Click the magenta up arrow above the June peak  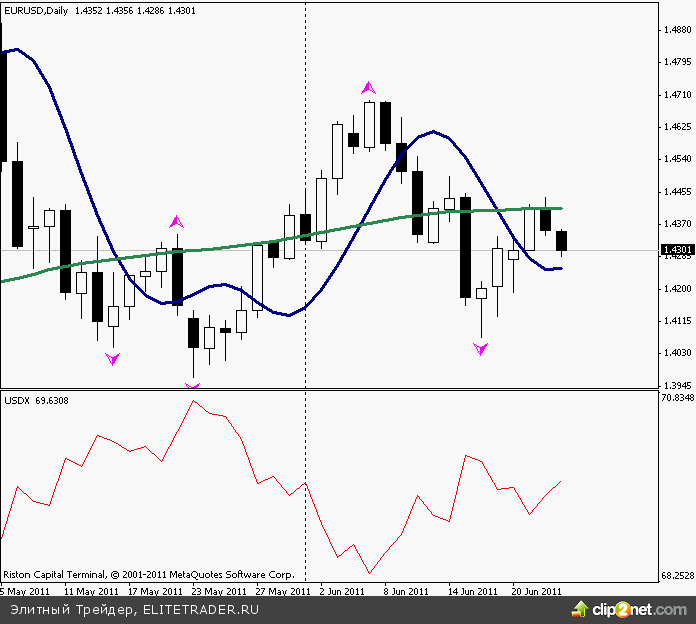click(x=369, y=87)
